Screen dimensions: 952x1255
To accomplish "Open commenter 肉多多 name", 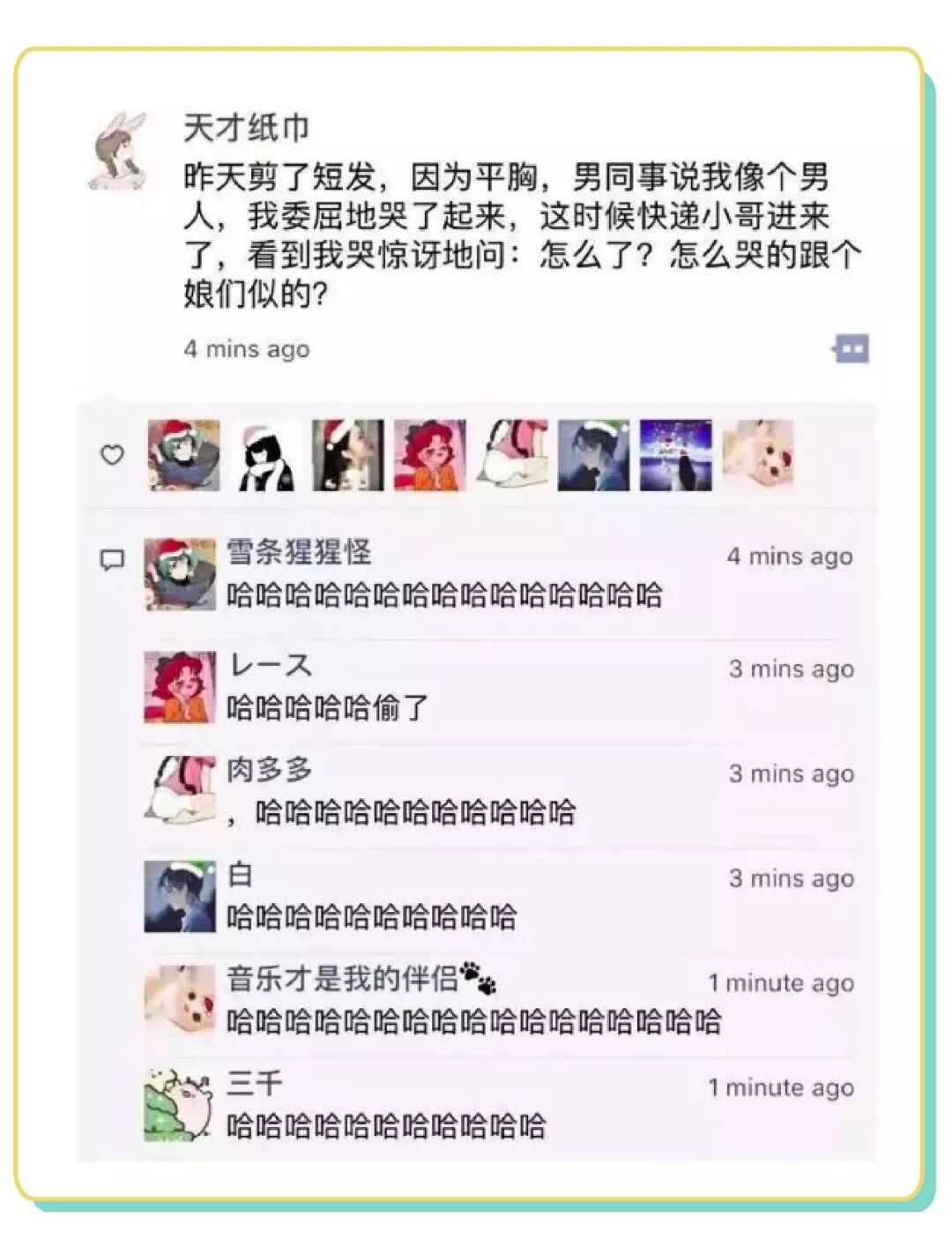I will tap(270, 770).
